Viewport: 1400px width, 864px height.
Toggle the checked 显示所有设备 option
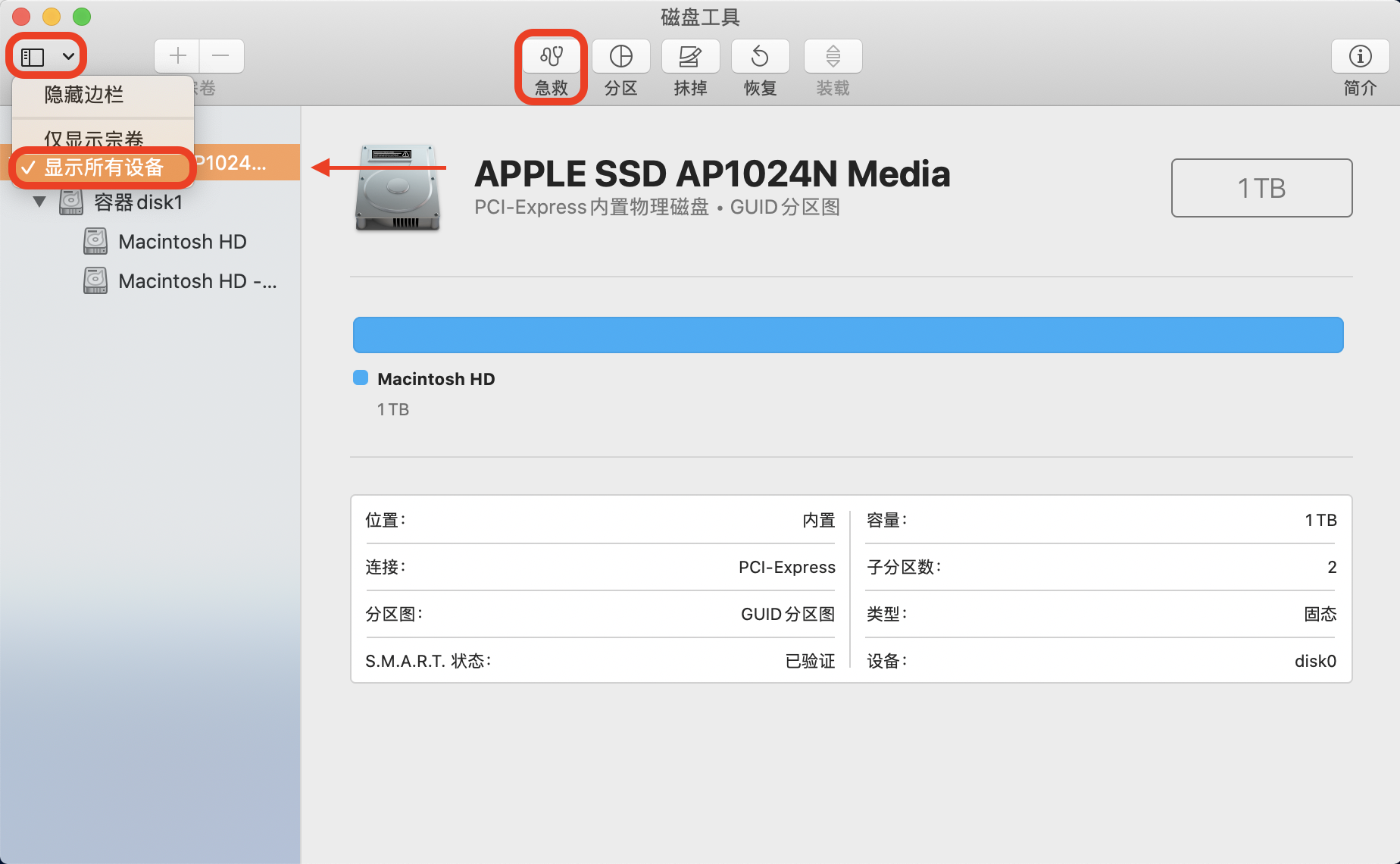tap(104, 167)
